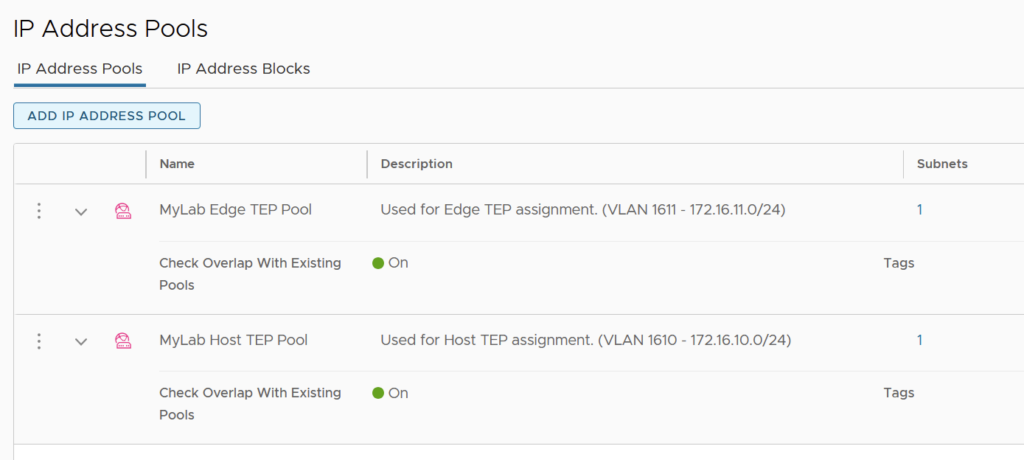1024x460 pixels.
Task: Click the Description column header
Action: pos(416,164)
